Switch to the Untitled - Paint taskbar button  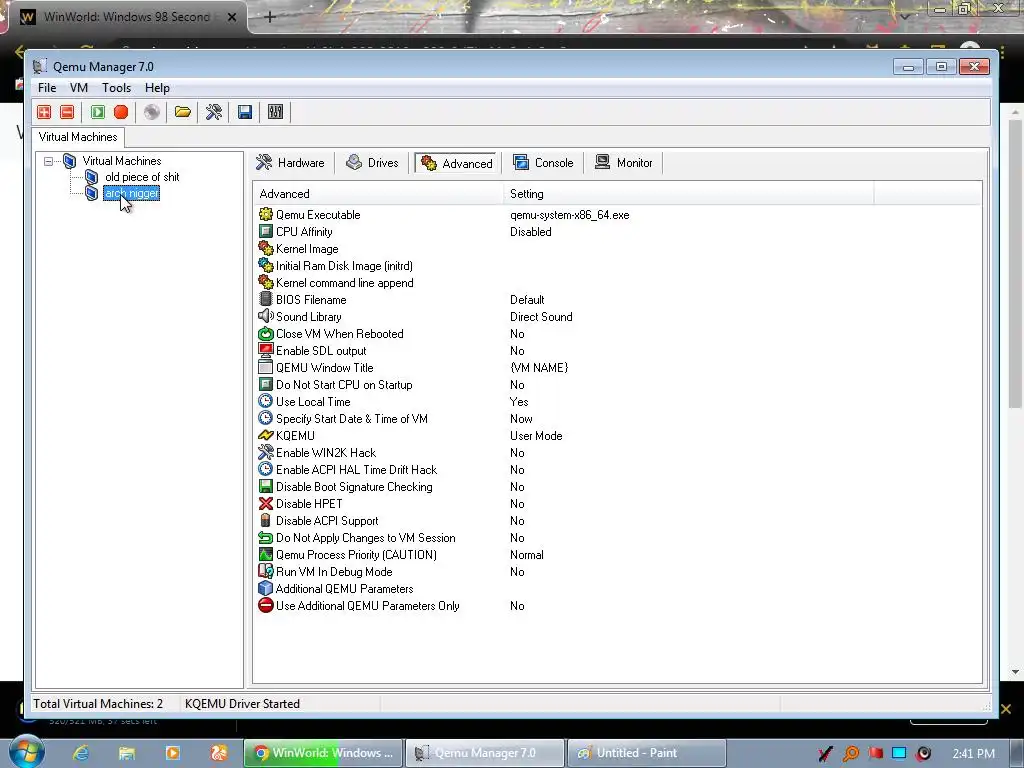click(x=647, y=753)
